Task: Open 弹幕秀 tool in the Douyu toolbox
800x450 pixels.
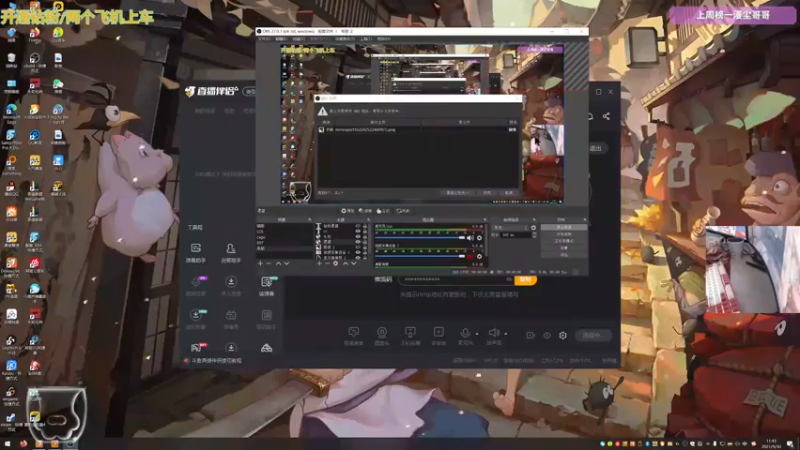Action: click(231, 320)
